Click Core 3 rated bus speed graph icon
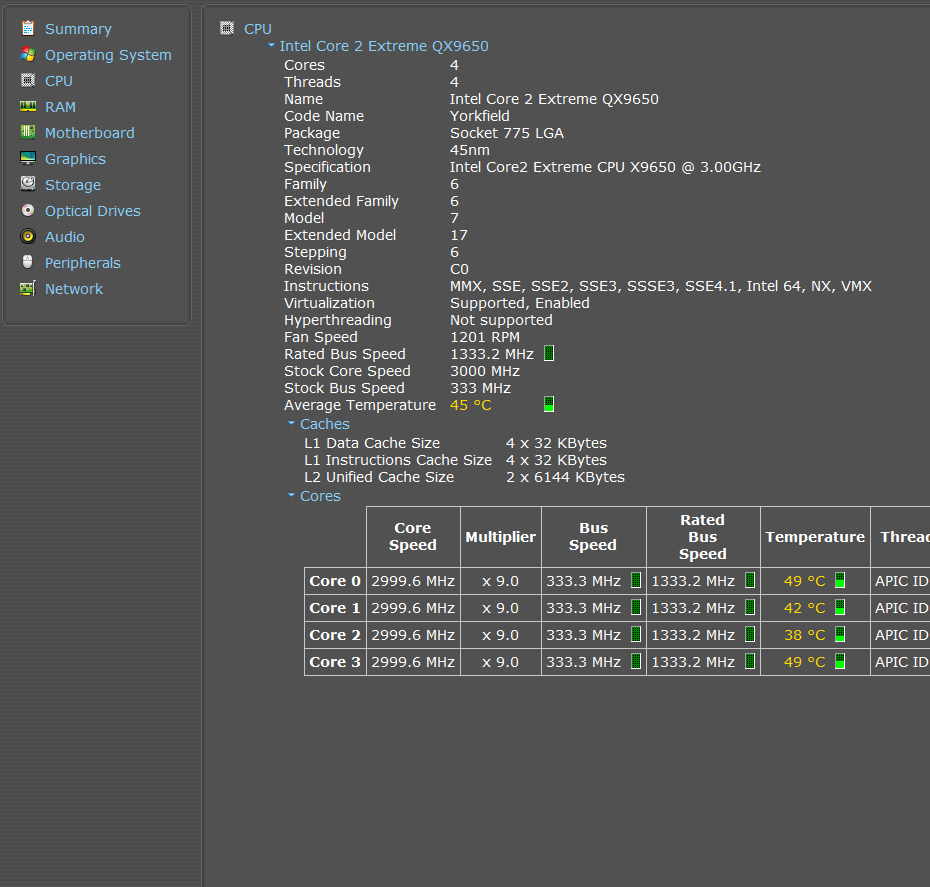Screen dimensions: 930x887 point(750,661)
